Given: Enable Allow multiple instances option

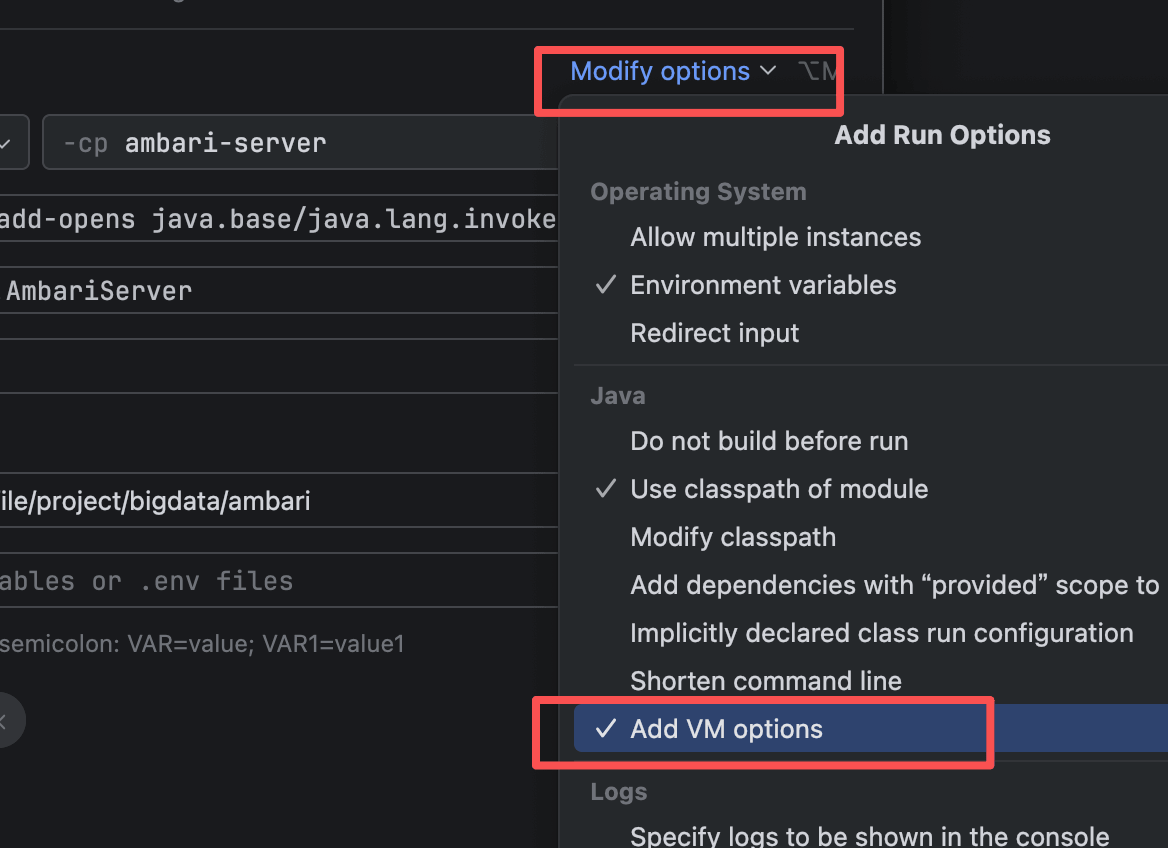Looking at the screenshot, I should point(775,237).
